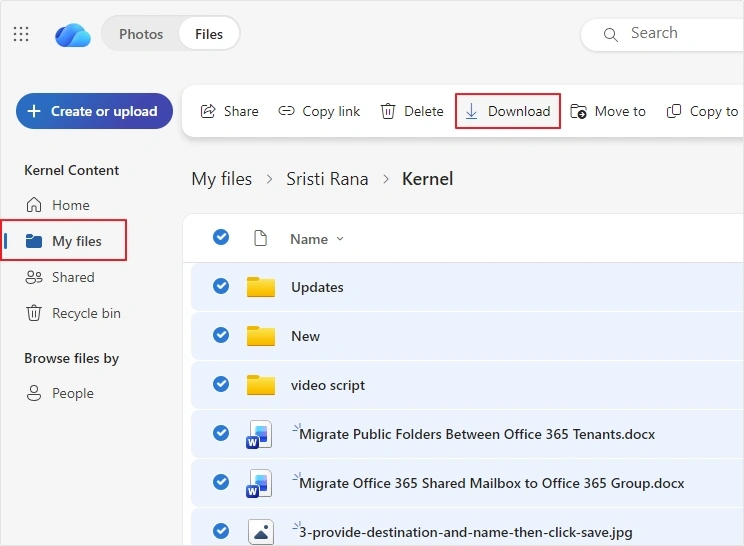Click the Move to button
744x546 pixels.
pos(608,111)
